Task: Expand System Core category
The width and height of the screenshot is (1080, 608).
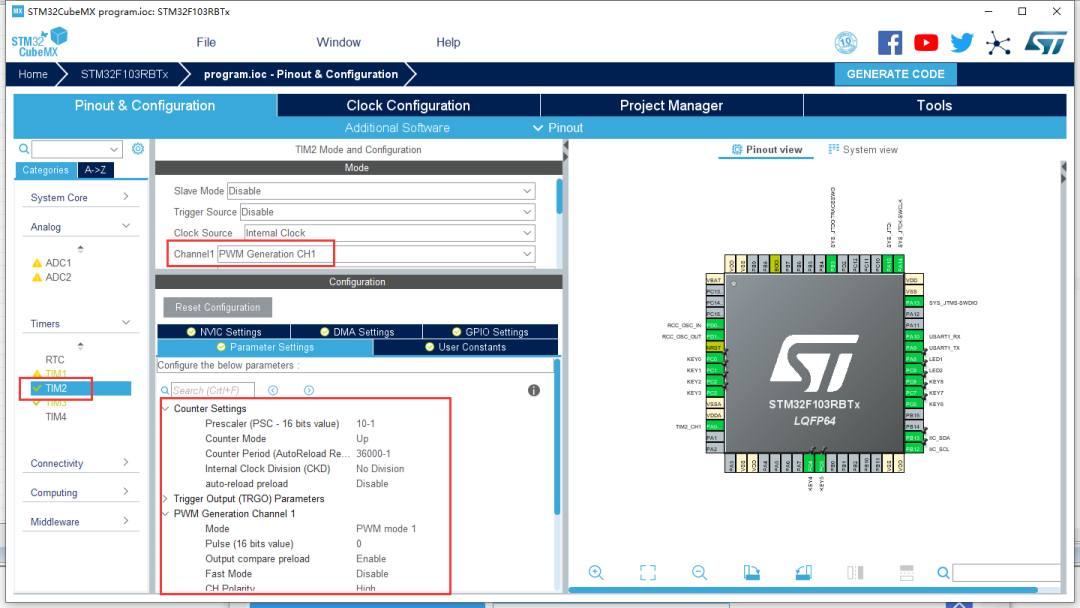Action: coord(126,197)
